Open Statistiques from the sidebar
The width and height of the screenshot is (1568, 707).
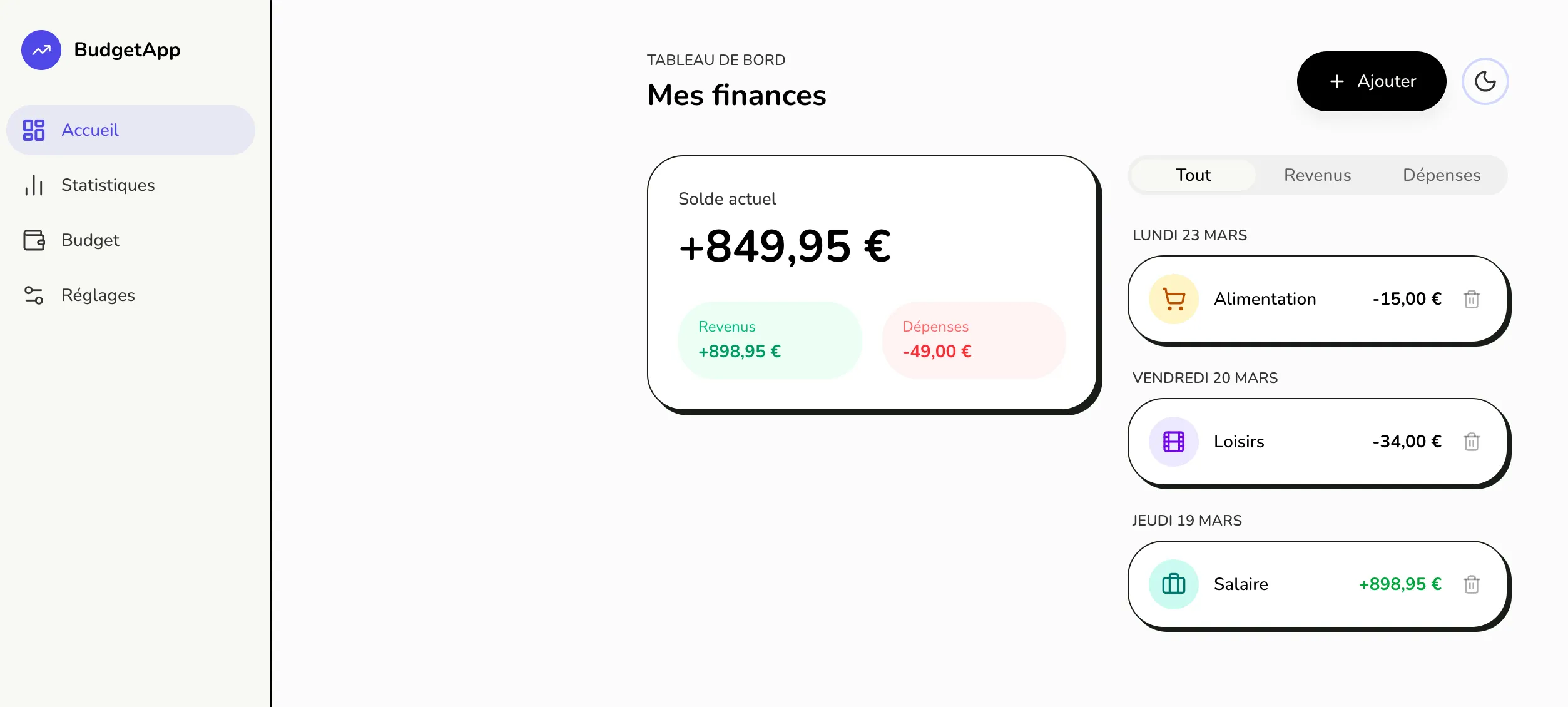tap(107, 185)
